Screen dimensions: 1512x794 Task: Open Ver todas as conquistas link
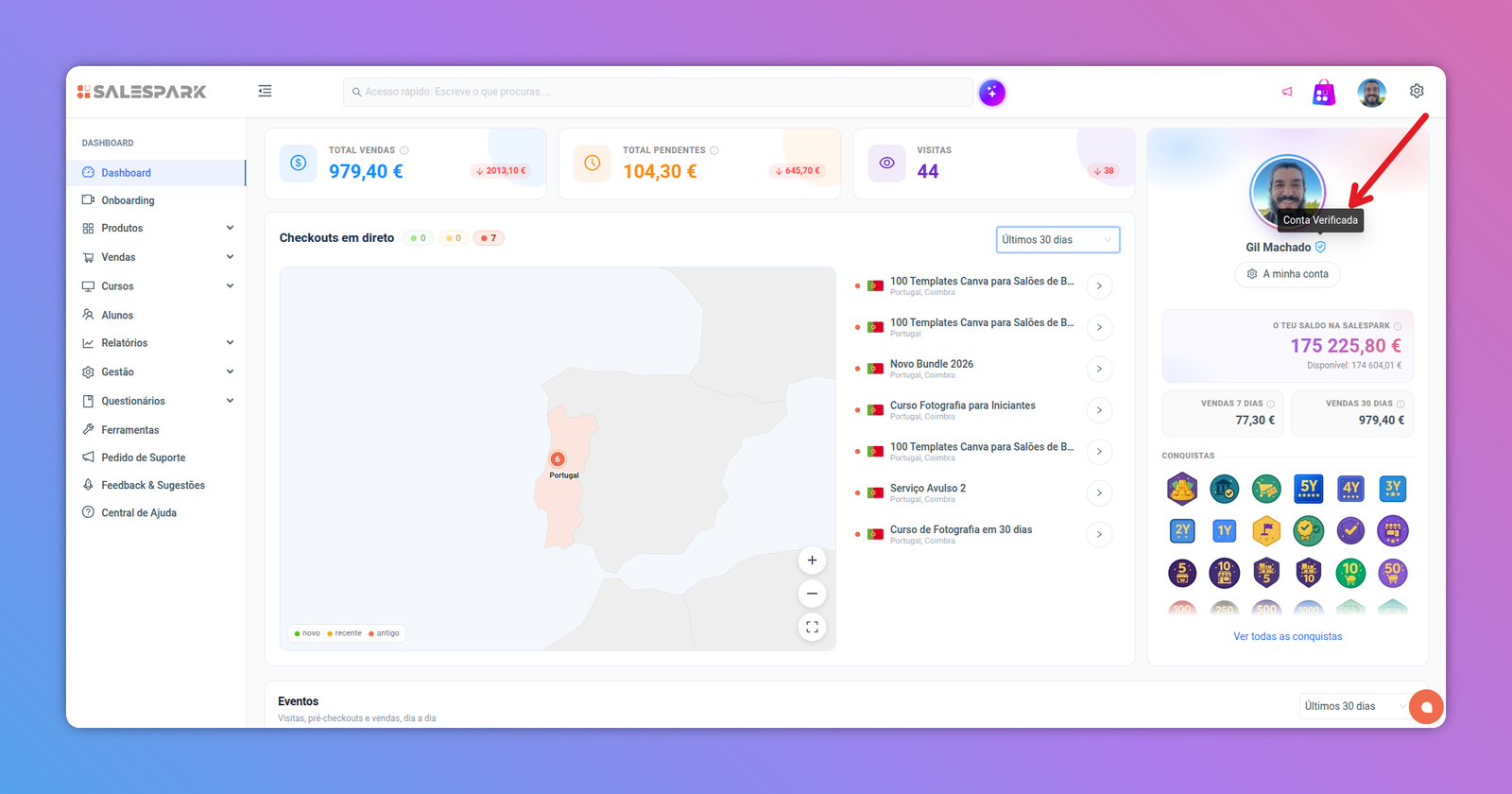point(1287,636)
